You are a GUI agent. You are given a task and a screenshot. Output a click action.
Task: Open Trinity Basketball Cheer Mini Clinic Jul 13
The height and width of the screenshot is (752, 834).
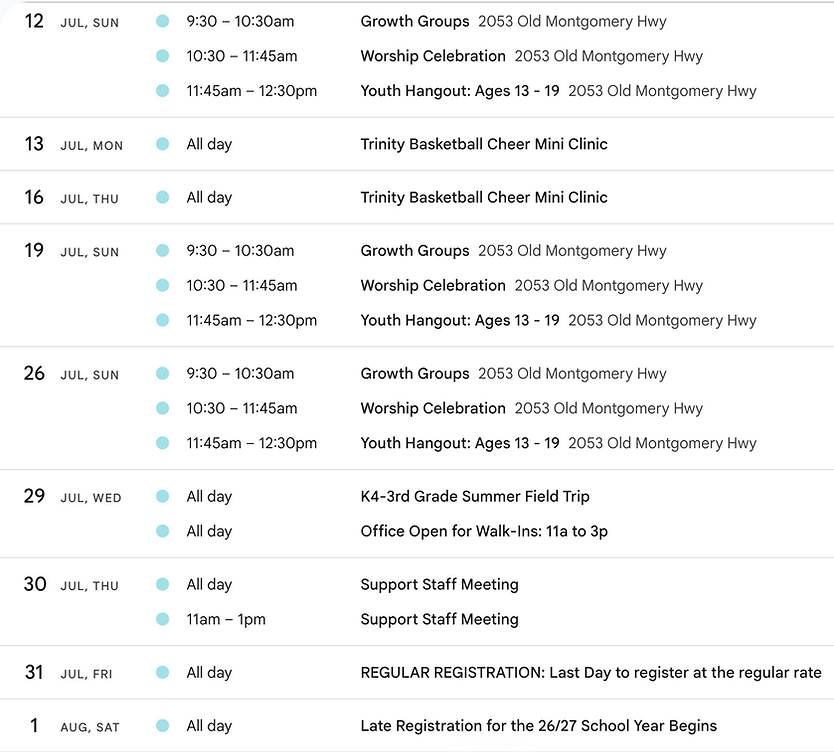click(484, 144)
